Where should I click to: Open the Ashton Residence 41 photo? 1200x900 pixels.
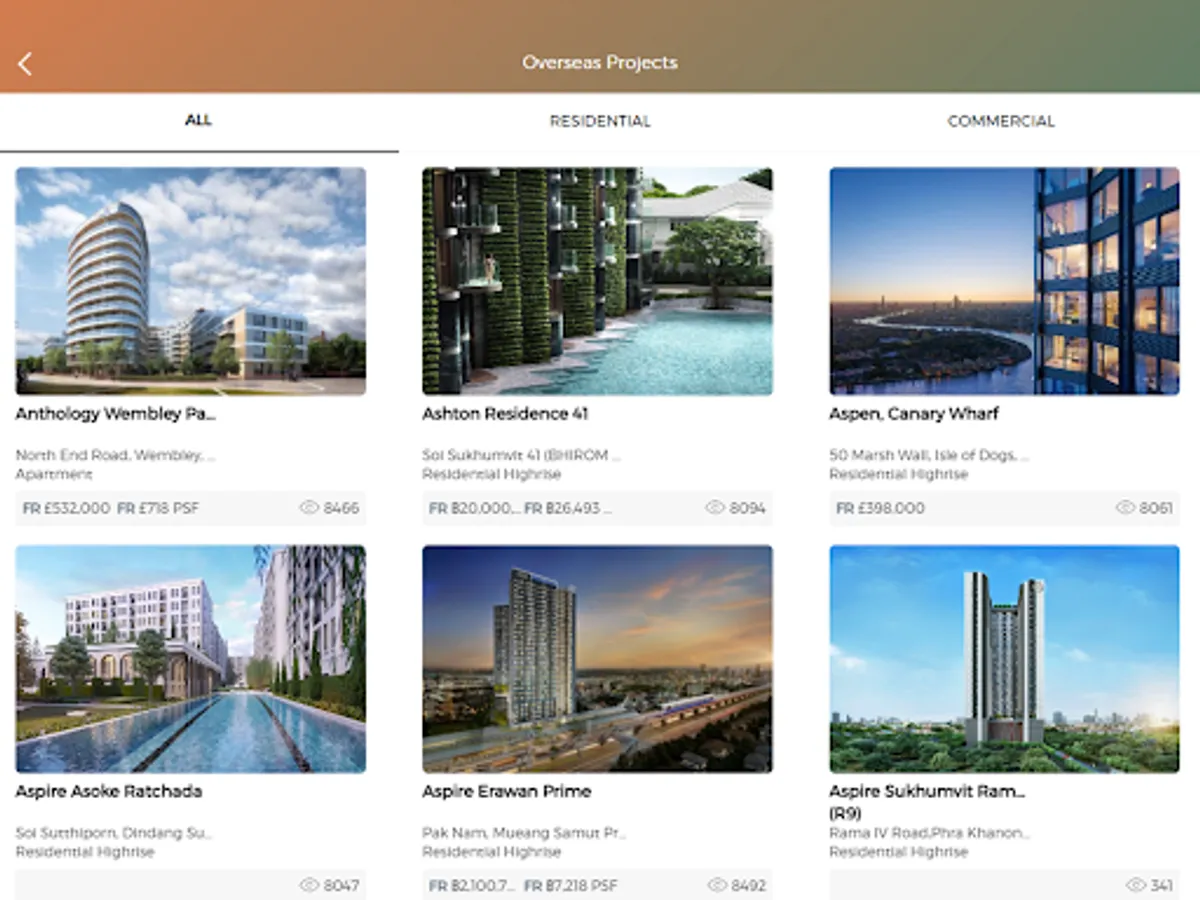tap(597, 281)
